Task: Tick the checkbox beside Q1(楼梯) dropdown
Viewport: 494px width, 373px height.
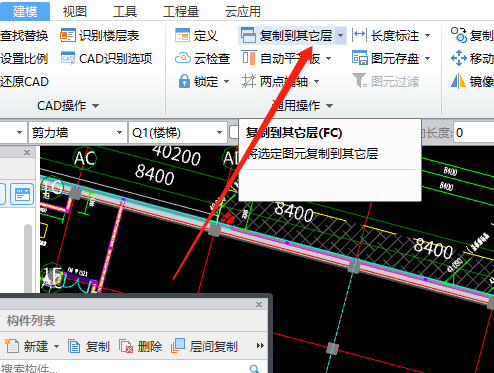Action: (x=234, y=132)
